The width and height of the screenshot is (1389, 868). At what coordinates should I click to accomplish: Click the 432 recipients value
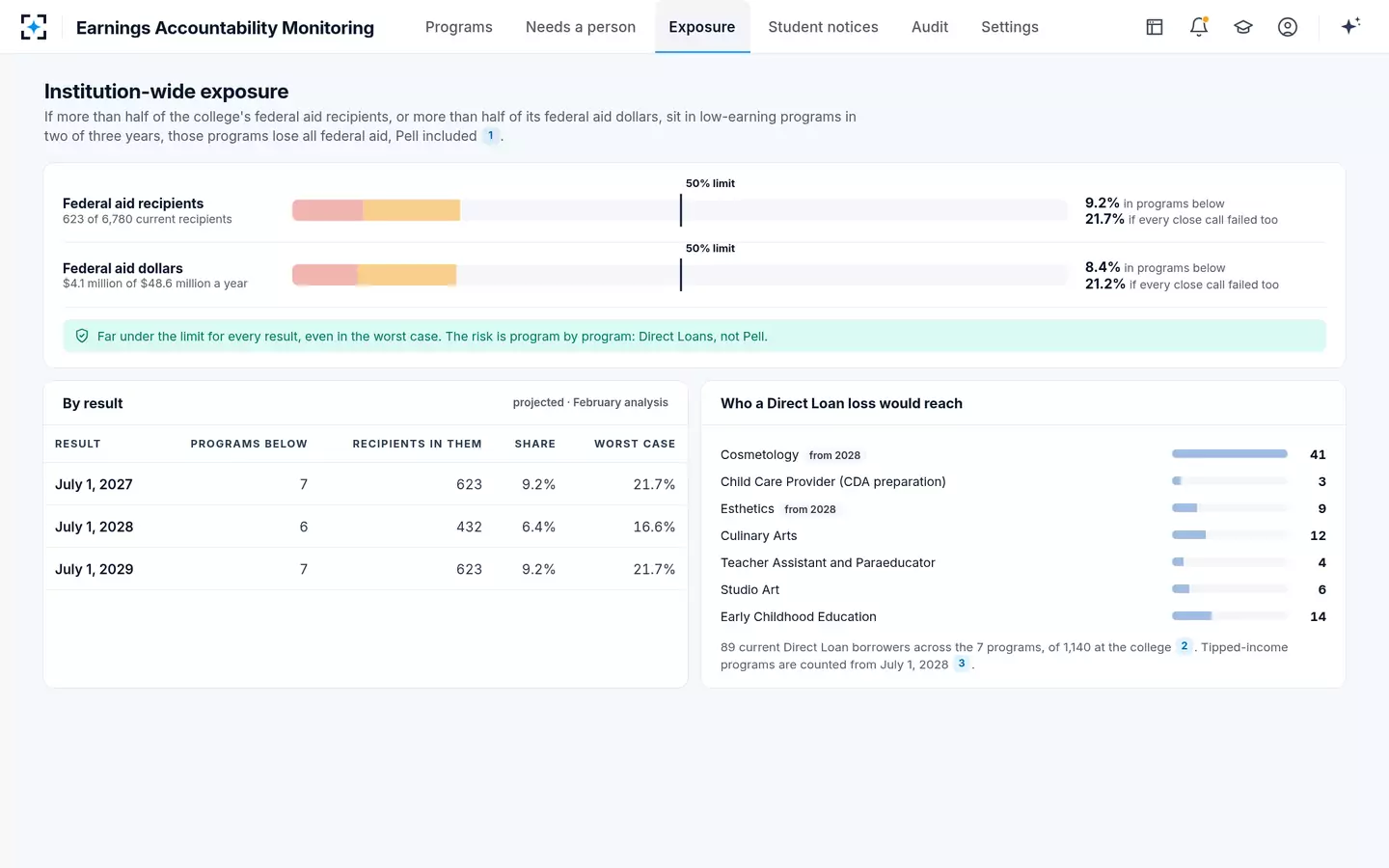469,527
